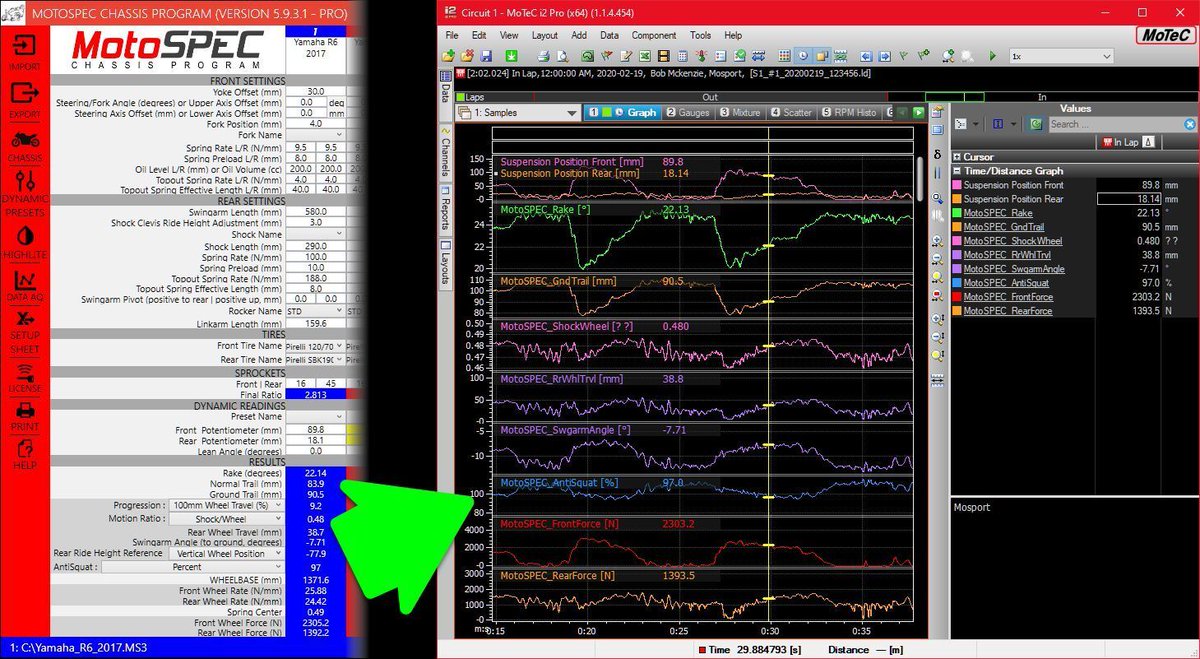
Task: Open the Component menu in MoTeC
Action: click(654, 35)
